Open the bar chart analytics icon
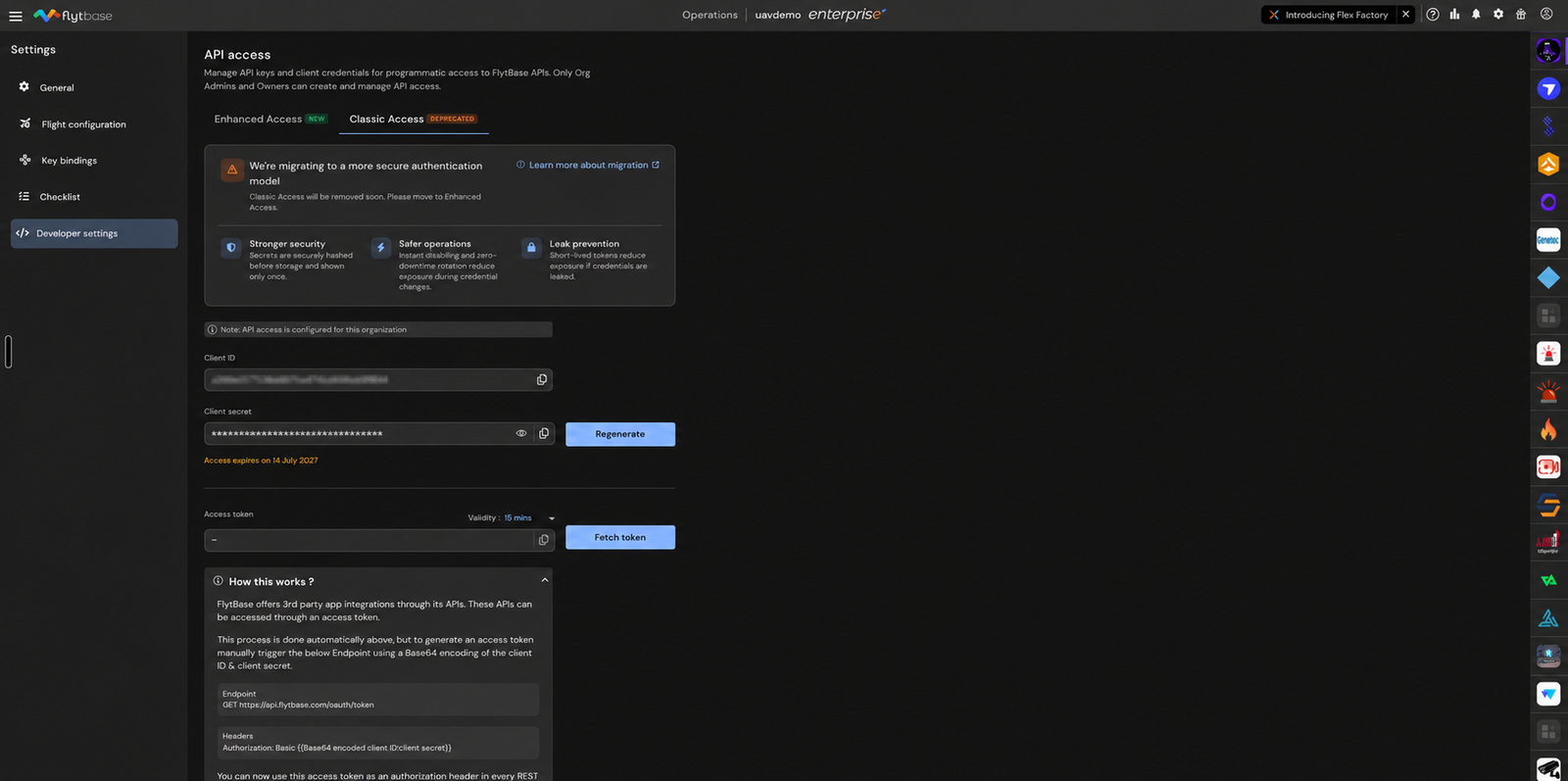The height and width of the screenshot is (781, 1568). point(1454,15)
